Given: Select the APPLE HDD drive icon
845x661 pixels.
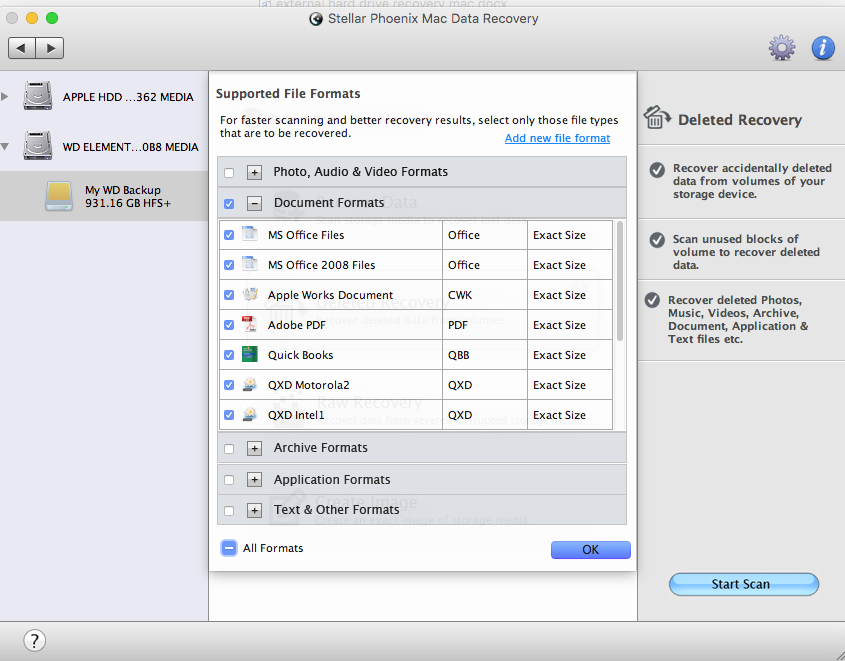Looking at the screenshot, I should coord(38,96).
